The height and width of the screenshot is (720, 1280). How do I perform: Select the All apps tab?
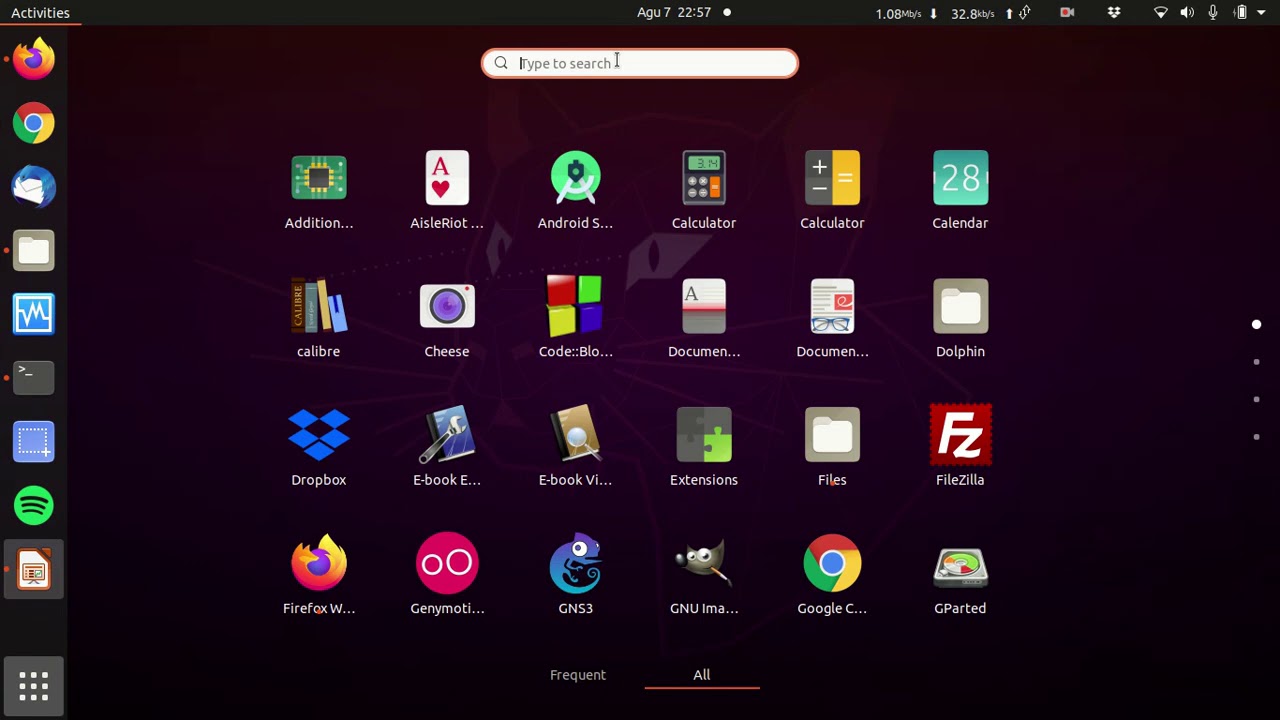[x=702, y=675]
